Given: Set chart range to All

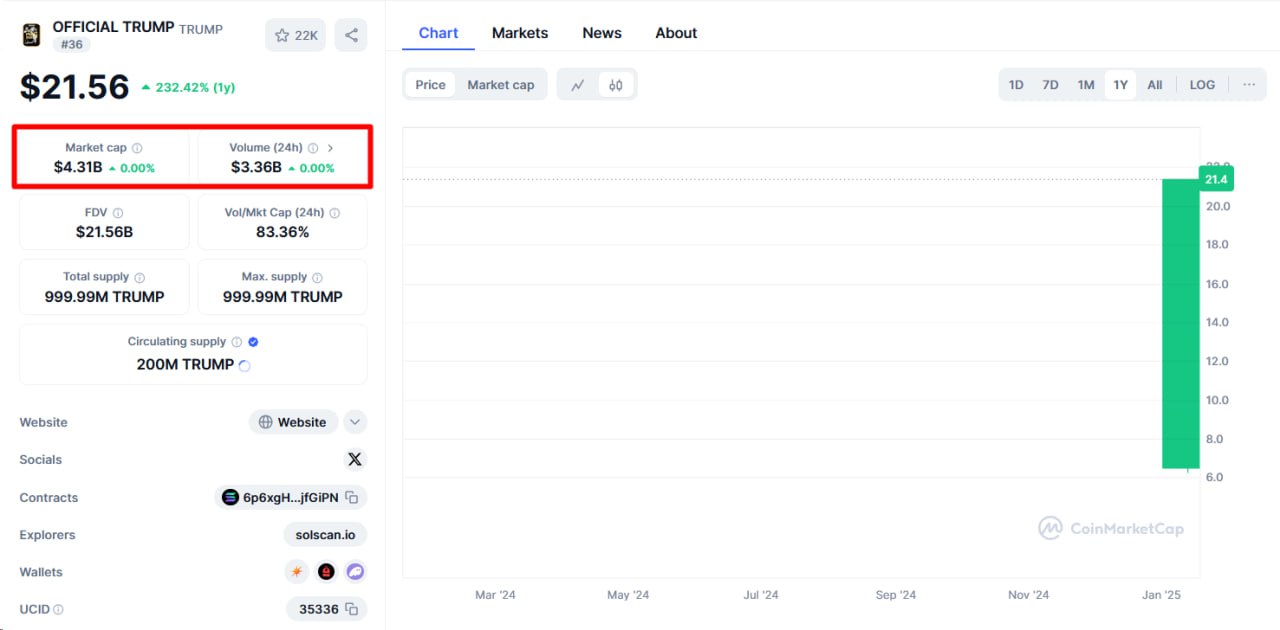Looking at the screenshot, I should pyautogui.click(x=1155, y=85).
